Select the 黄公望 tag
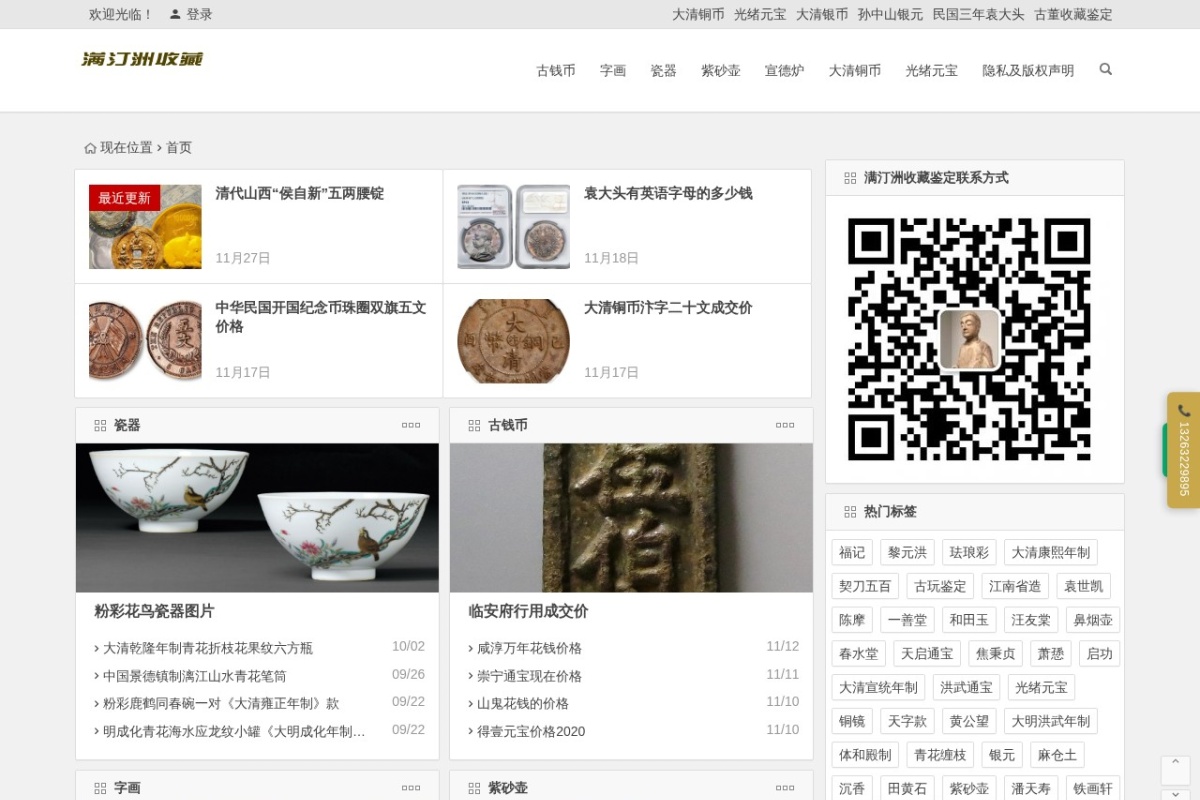Screen dimensions: 1200x800 pyautogui.click(x=969, y=723)
